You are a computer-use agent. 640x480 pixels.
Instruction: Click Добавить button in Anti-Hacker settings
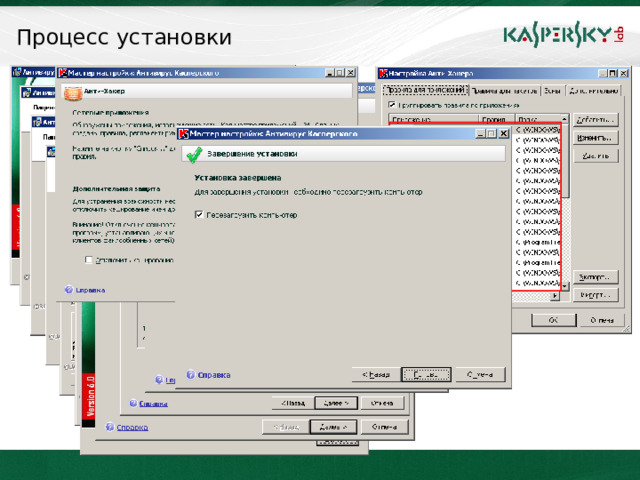pos(596,120)
